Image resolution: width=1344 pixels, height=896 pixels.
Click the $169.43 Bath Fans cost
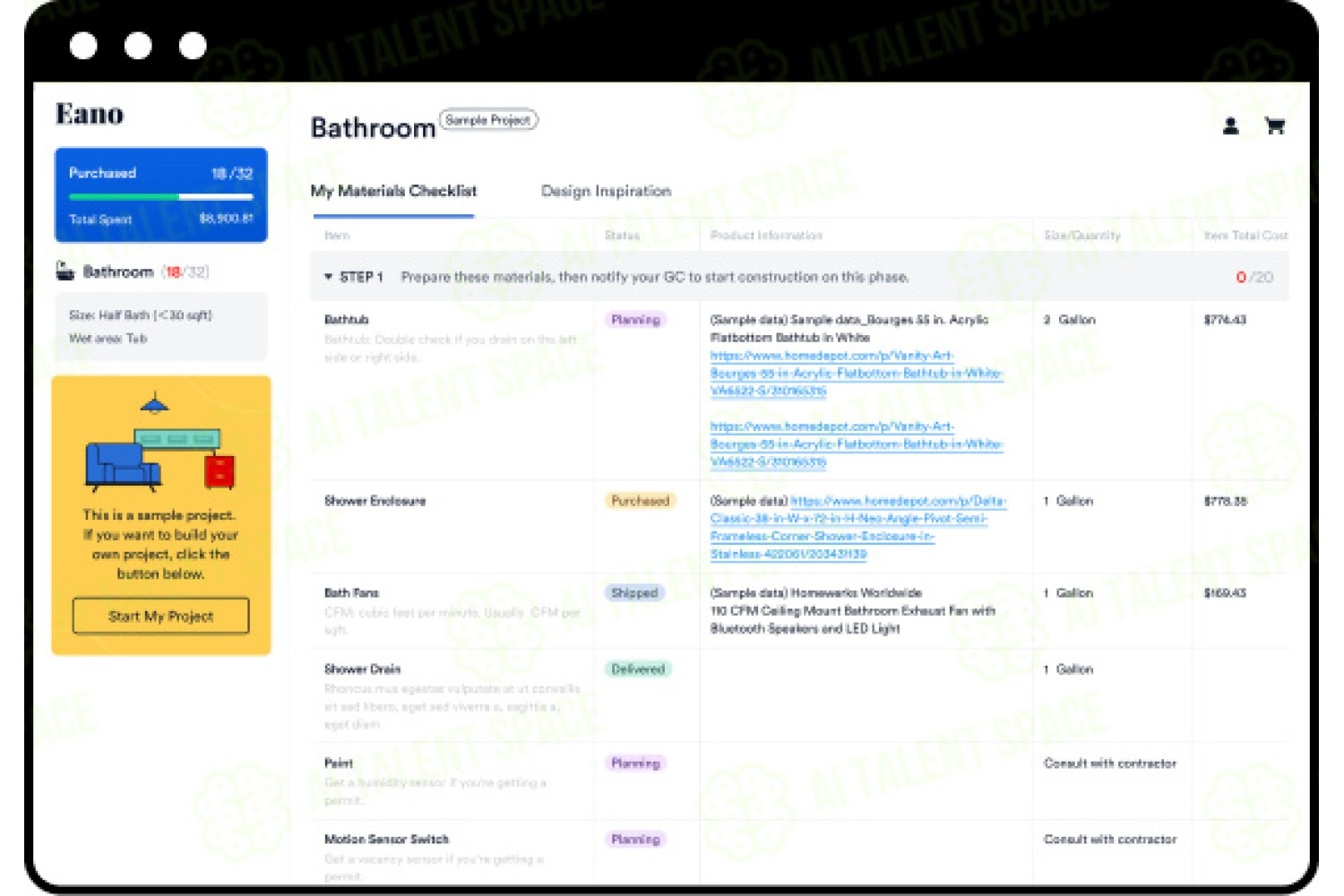coord(1225,593)
